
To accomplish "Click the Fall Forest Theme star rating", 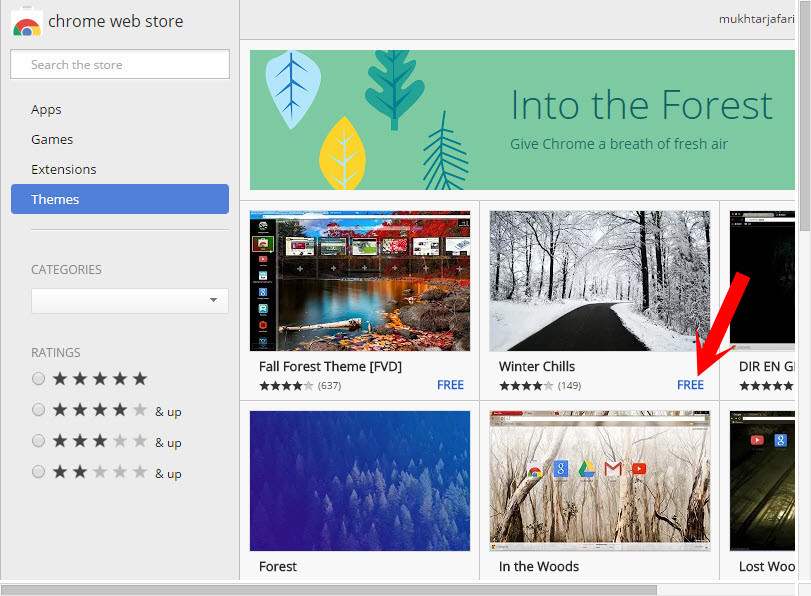I will (286, 385).
